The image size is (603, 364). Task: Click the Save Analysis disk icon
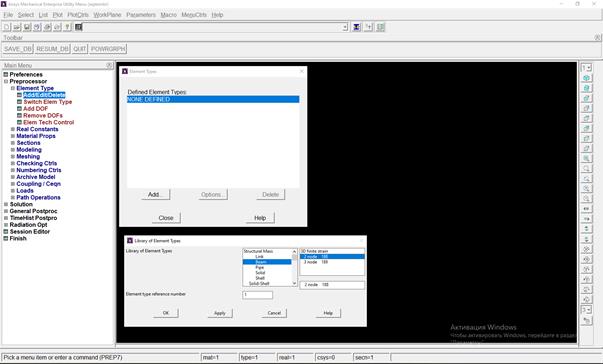pos(27,27)
